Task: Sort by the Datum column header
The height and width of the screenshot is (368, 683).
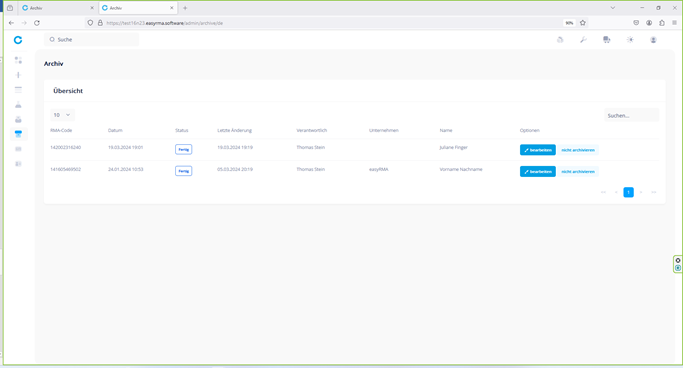Action: click(115, 130)
